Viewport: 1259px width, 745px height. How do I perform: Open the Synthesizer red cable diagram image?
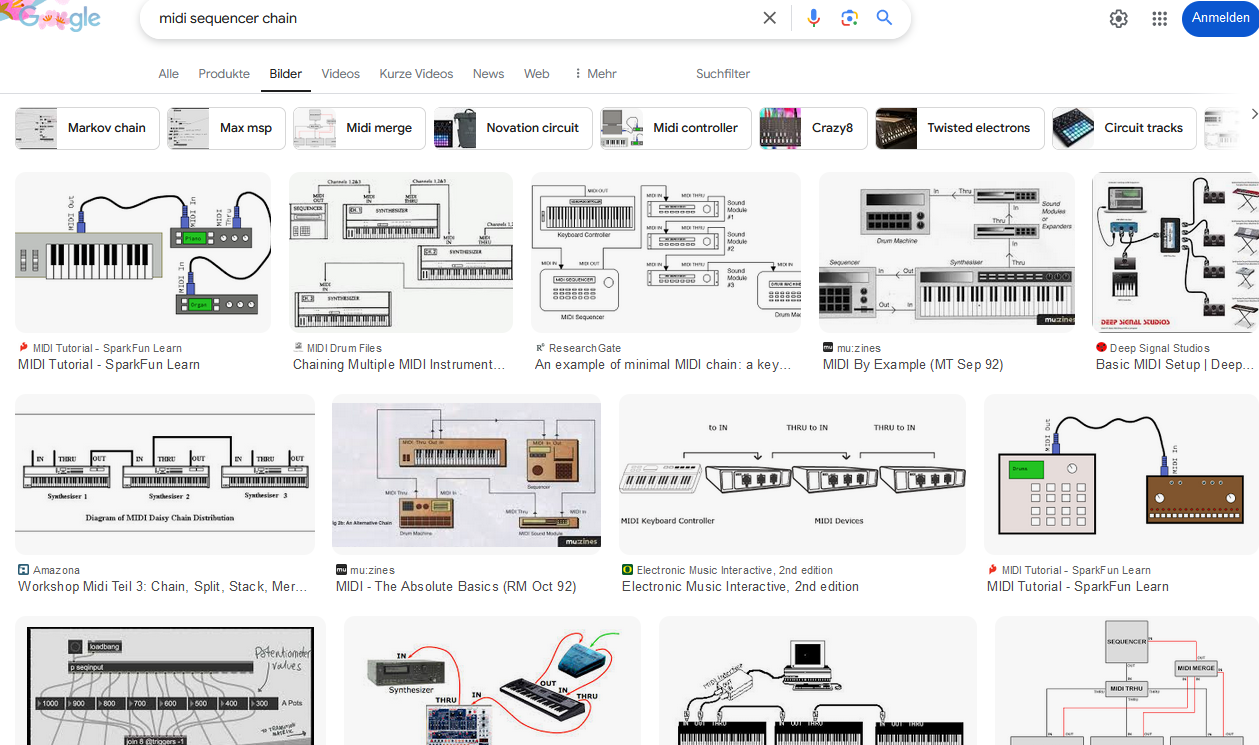coord(492,680)
